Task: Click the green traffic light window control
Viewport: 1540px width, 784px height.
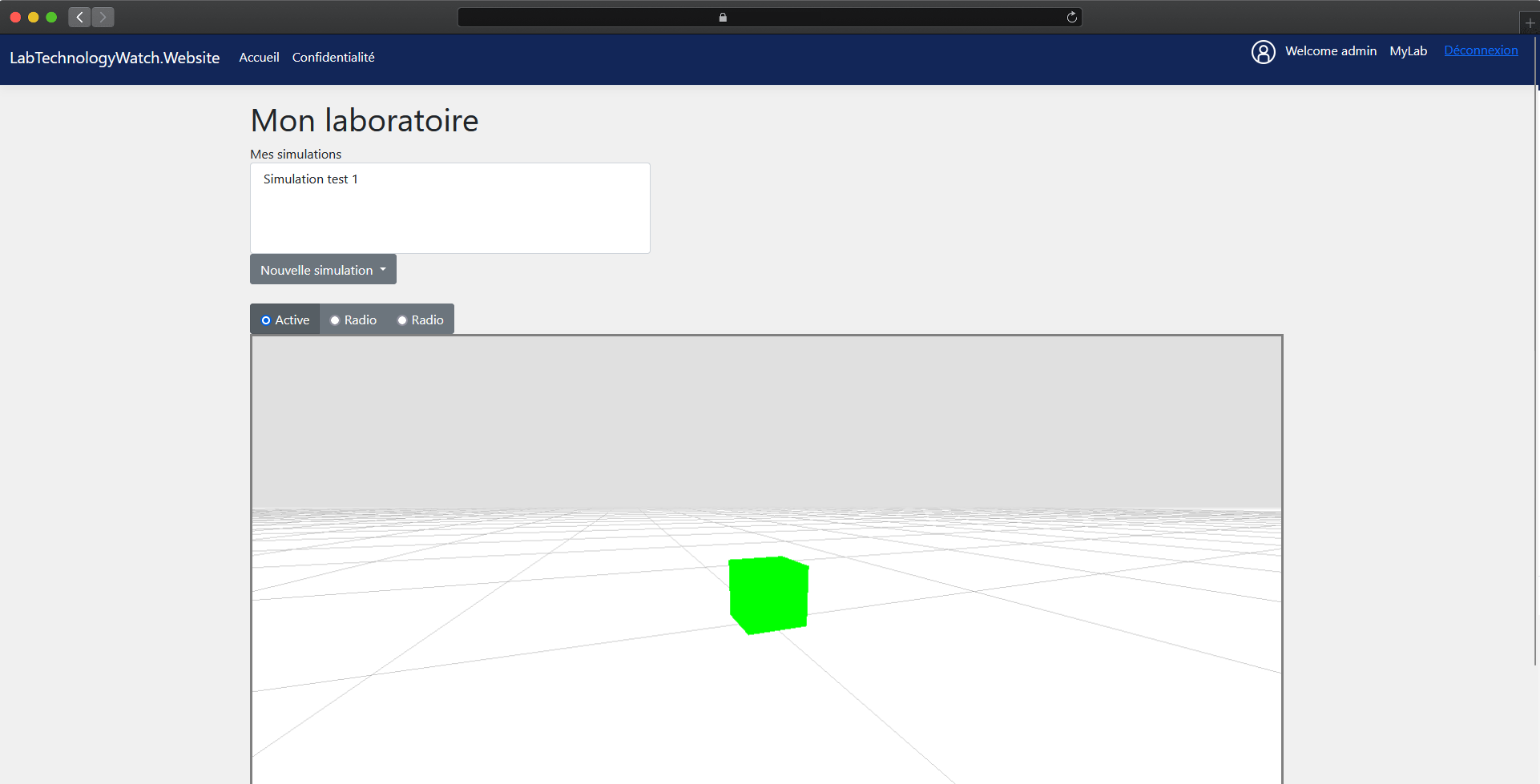Action: [51, 16]
